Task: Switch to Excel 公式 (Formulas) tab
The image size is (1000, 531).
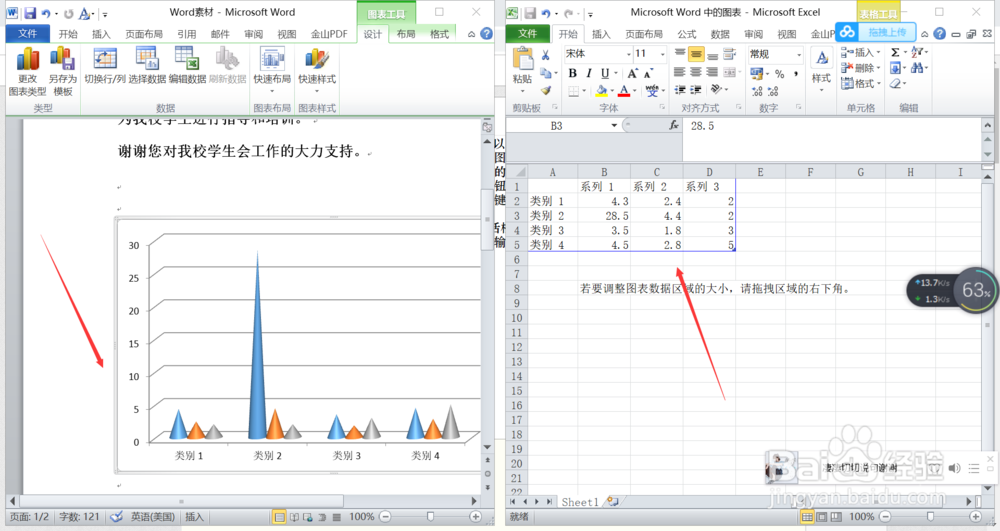Action: pyautogui.click(x=687, y=34)
